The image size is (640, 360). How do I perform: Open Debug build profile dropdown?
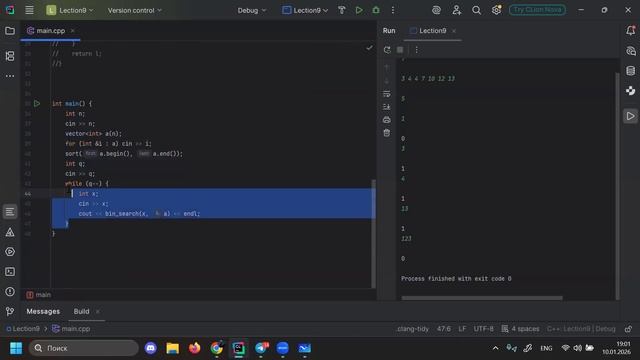tap(251, 10)
